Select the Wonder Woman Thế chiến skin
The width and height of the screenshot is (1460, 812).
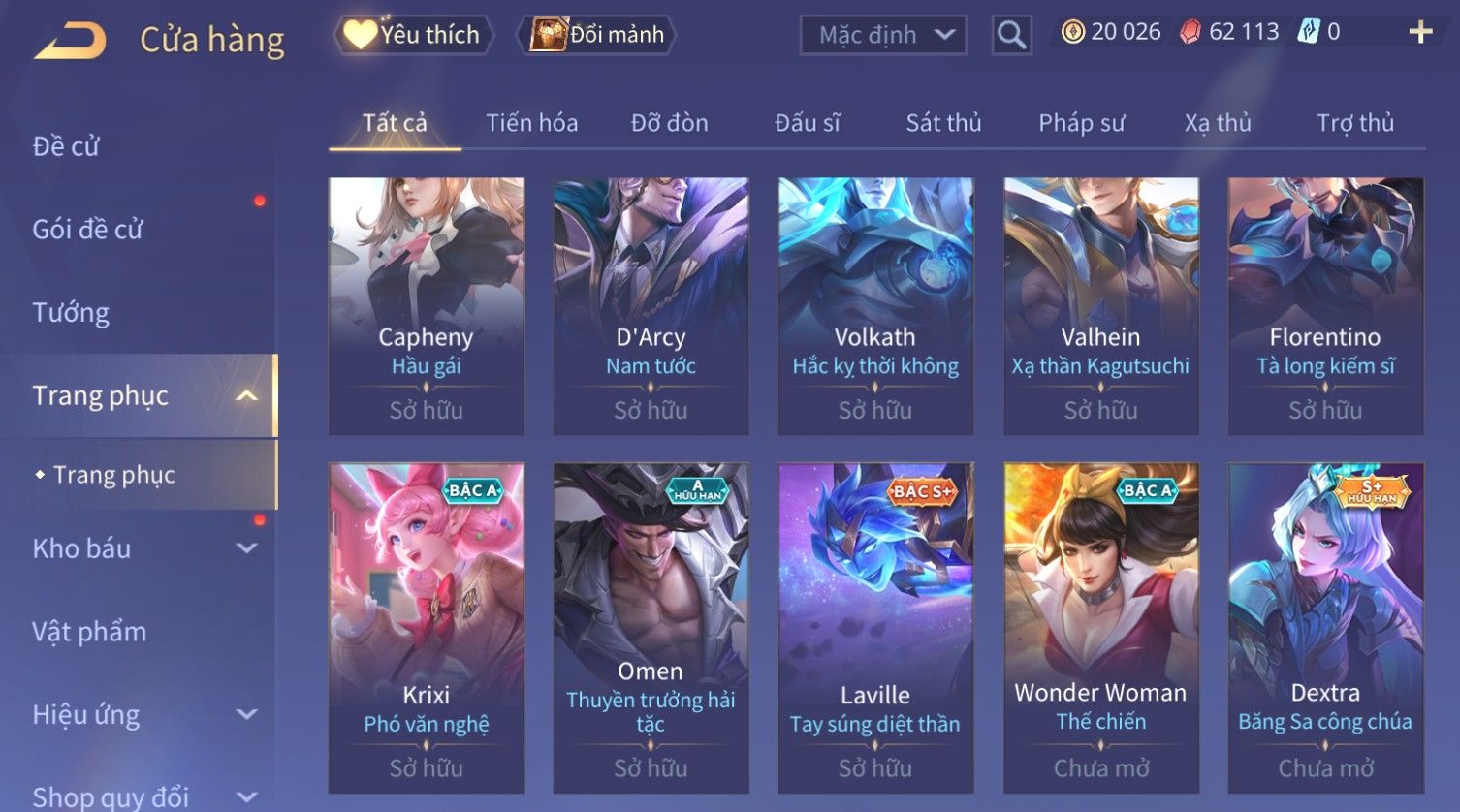point(1100,628)
